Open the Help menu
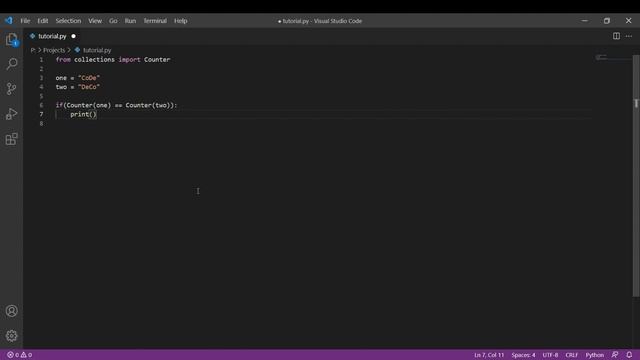640x360 pixels. click(180, 21)
